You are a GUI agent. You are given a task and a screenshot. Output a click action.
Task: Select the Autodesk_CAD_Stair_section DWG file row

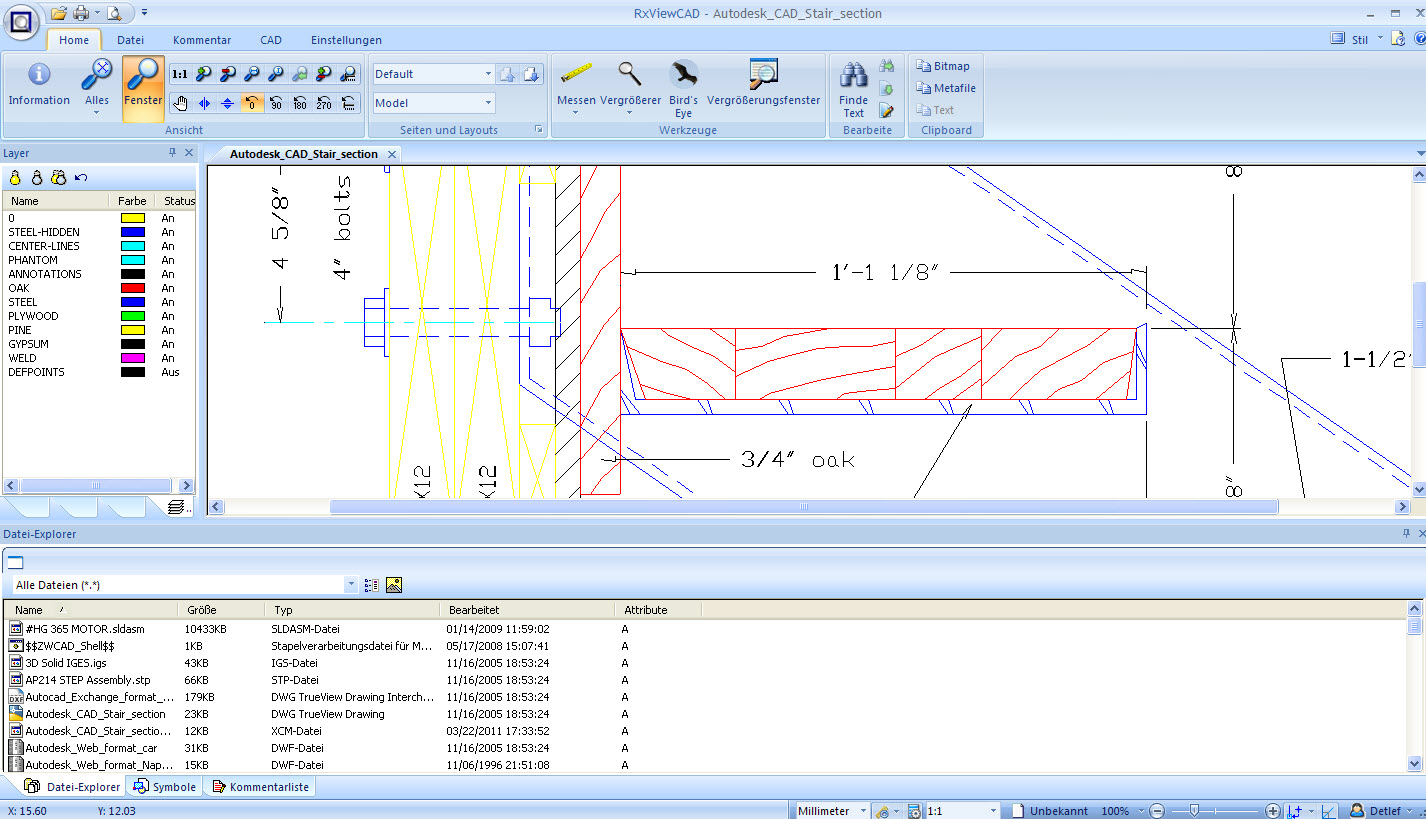pos(95,714)
